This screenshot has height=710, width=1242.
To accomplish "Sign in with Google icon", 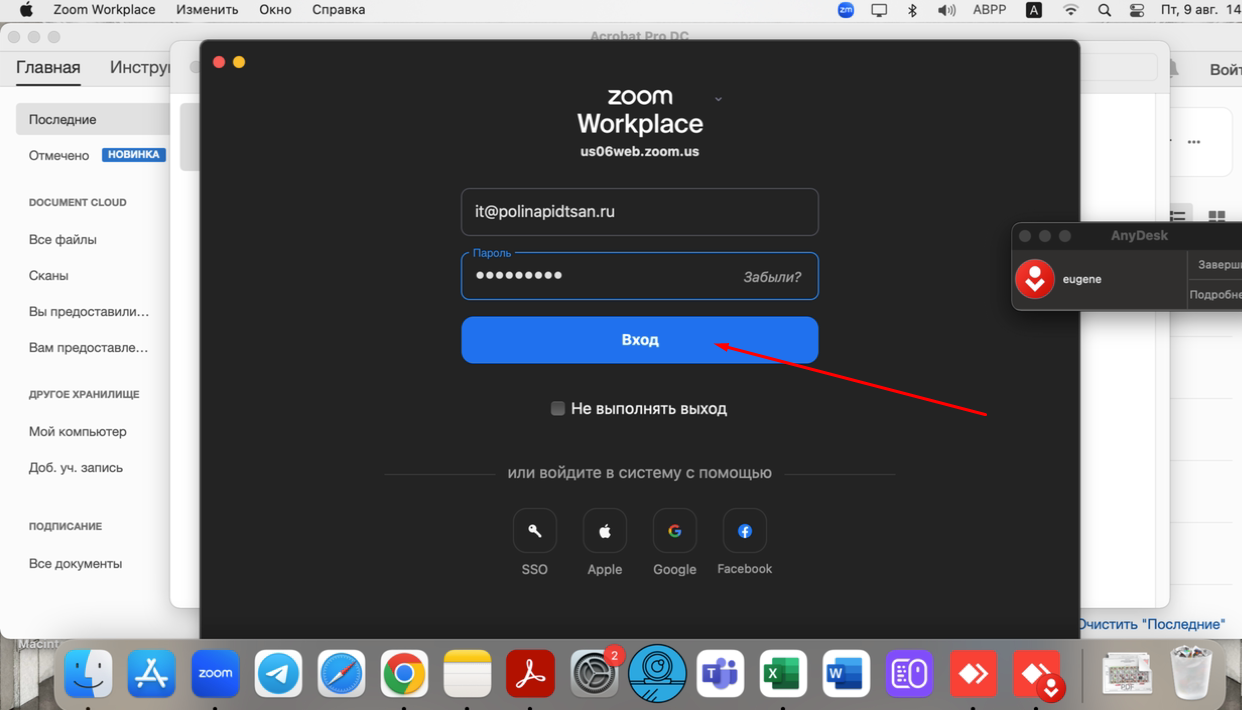I will pyautogui.click(x=675, y=531).
